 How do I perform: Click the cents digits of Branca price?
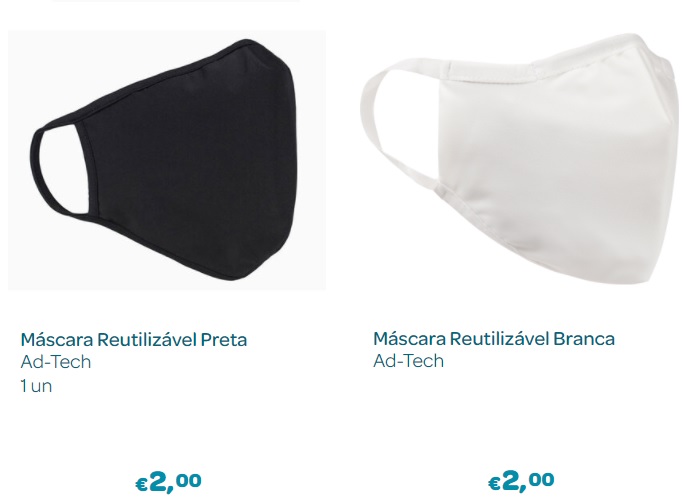[541, 479]
